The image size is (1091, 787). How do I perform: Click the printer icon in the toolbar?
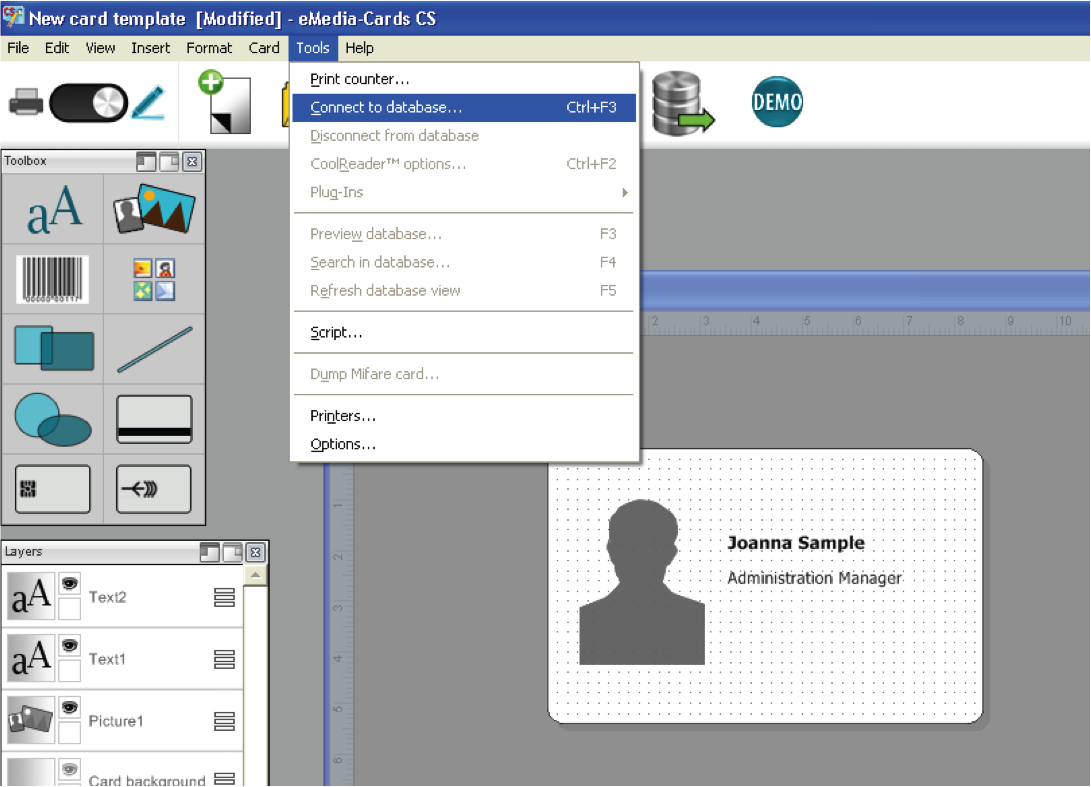click(26, 103)
